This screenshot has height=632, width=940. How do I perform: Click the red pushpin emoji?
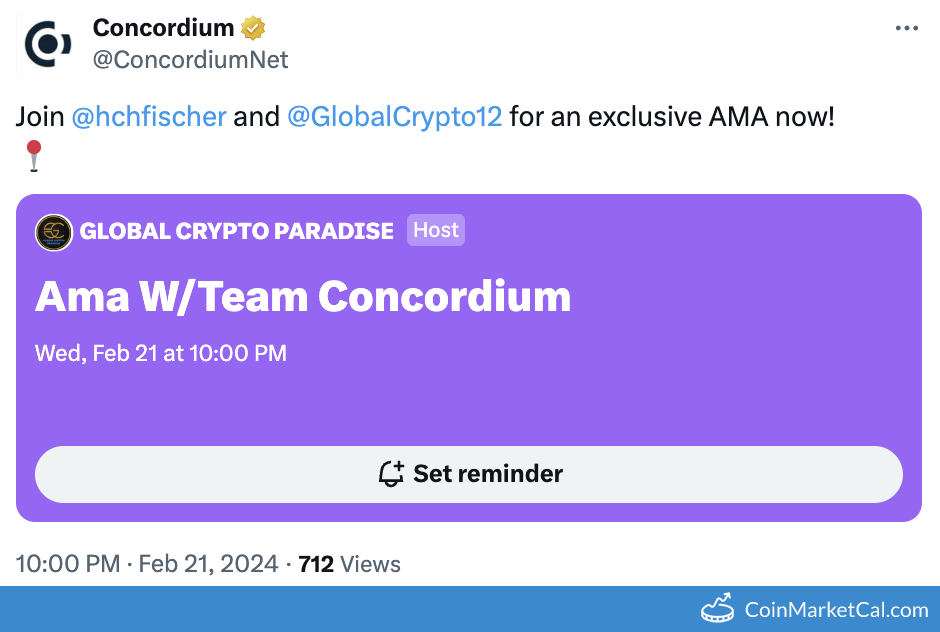click(34, 156)
